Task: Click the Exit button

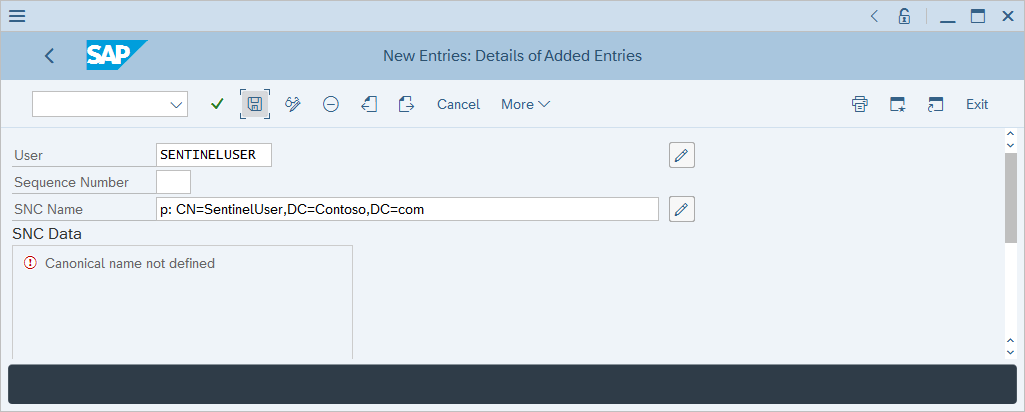Action: tap(976, 104)
